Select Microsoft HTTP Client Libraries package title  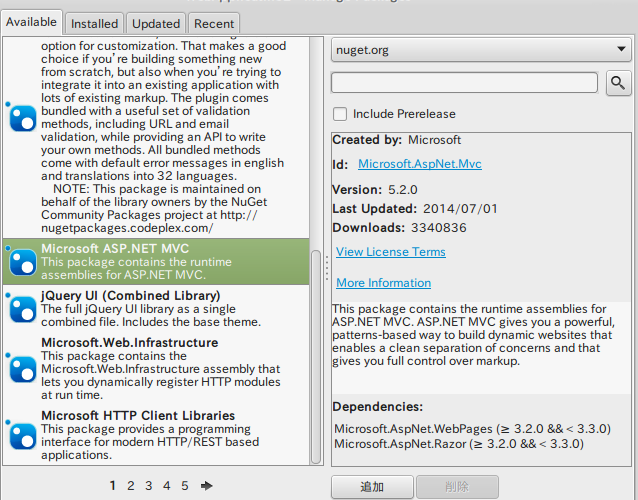[138, 415]
